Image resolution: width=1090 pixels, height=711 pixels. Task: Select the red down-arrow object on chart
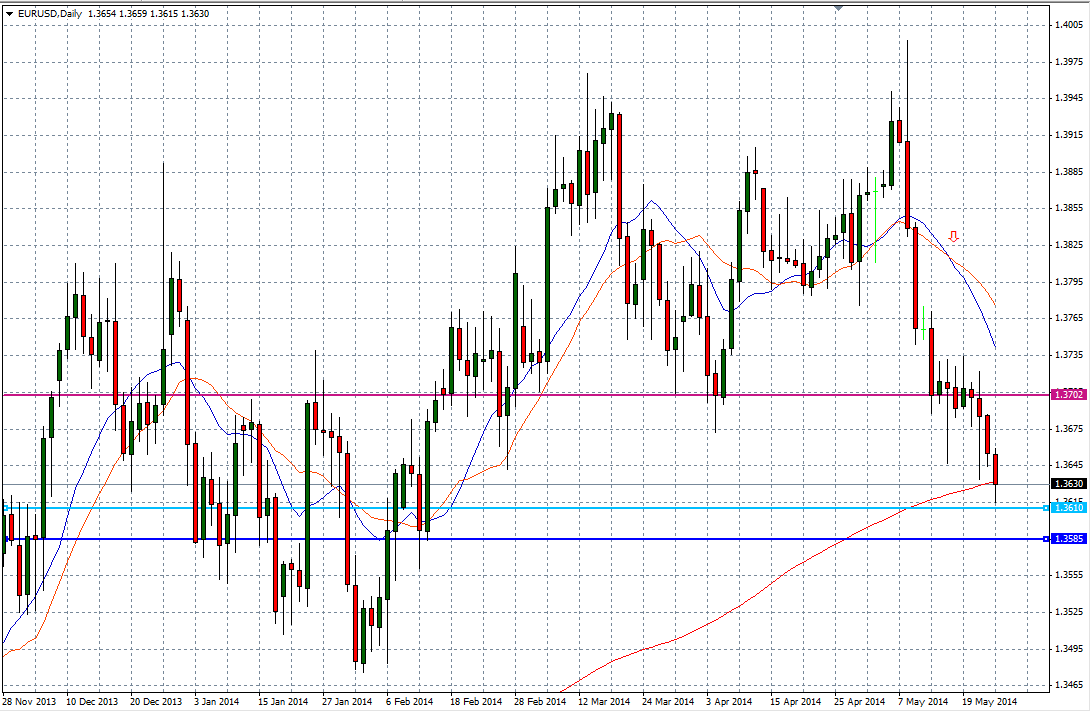click(954, 236)
